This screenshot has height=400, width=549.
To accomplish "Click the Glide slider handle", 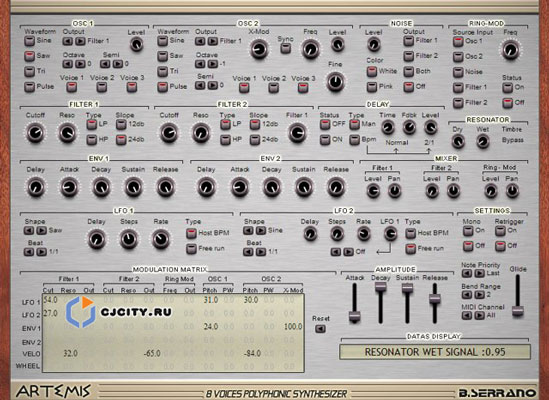I will [x=517, y=311].
